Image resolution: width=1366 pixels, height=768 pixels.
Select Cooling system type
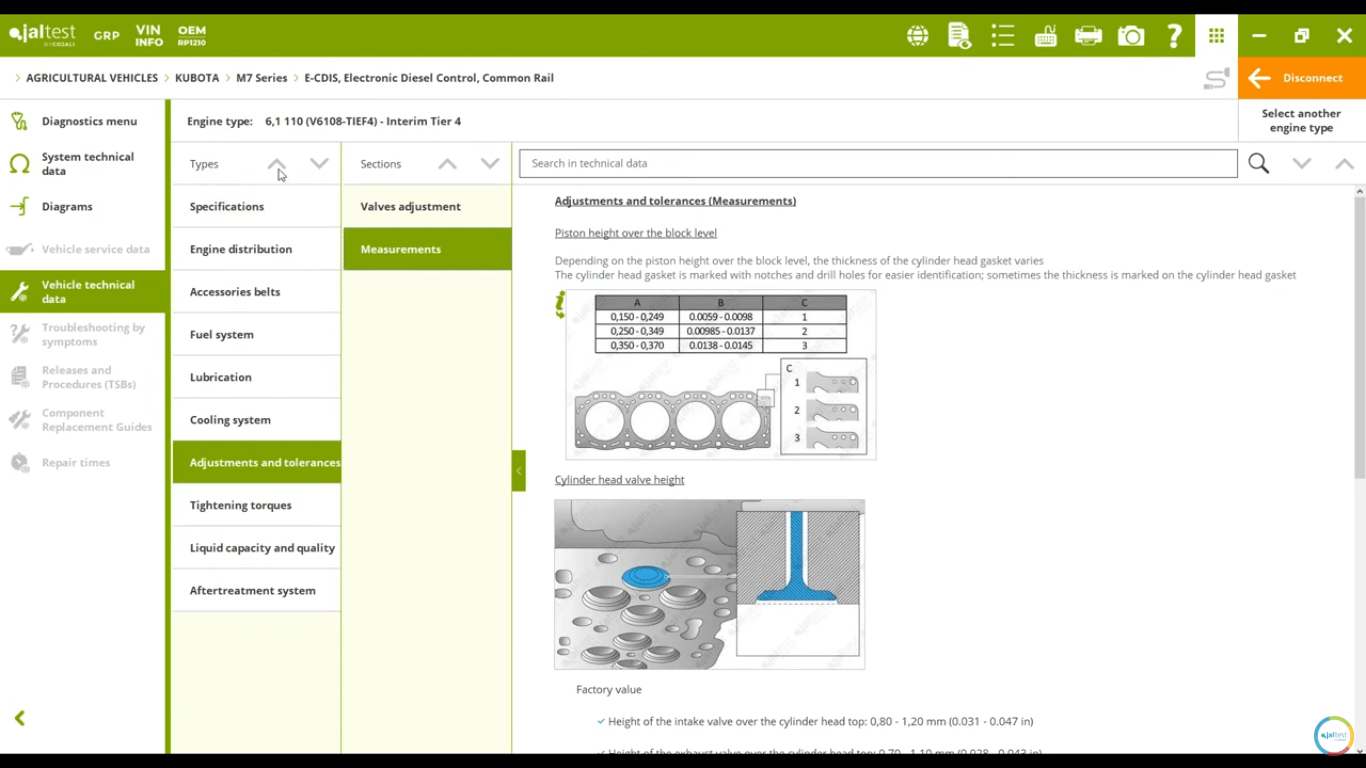(x=256, y=420)
